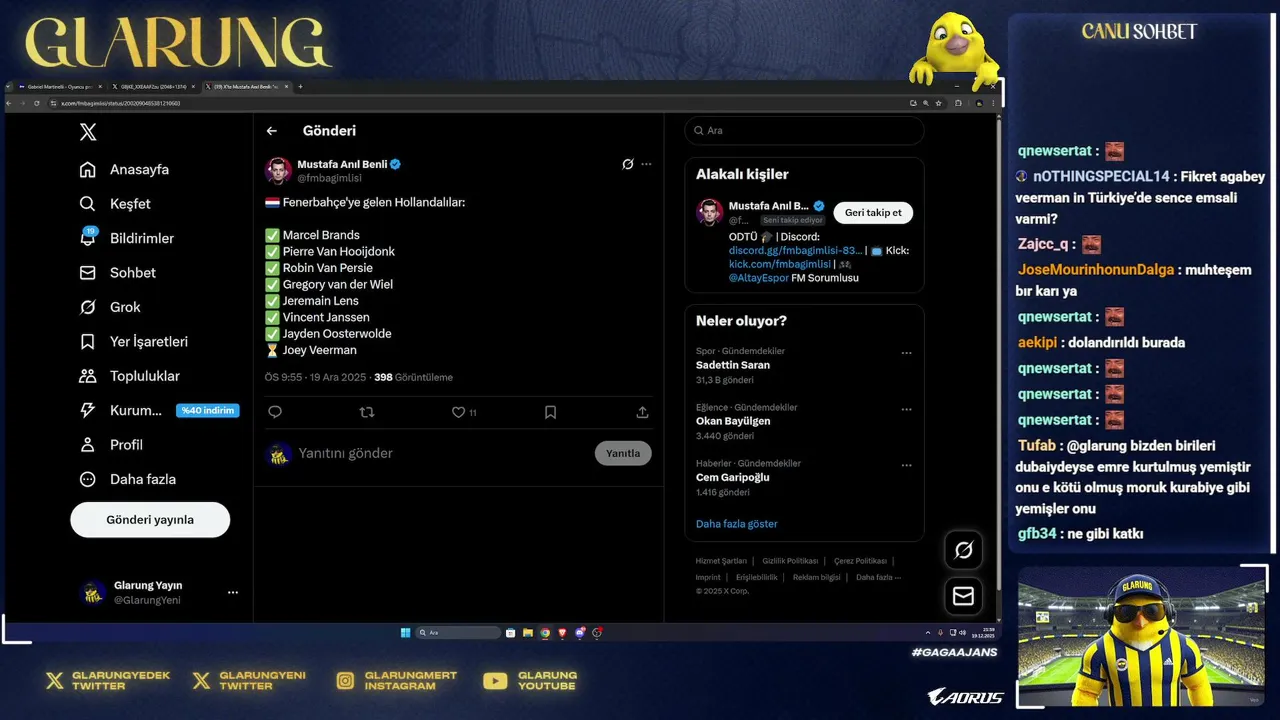Open options for the Cem Garipoğlu trend
The width and height of the screenshot is (1280, 720).
pyautogui.click(x=906, y=465)
